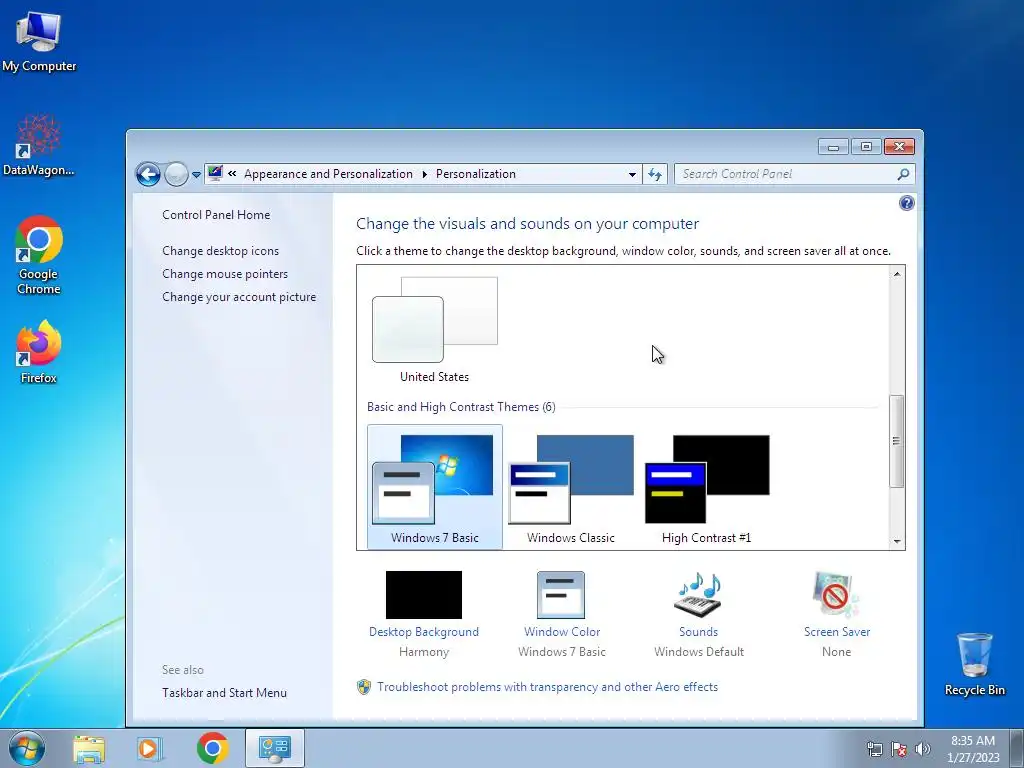Click the My Computer desktop icon
The image size is (1024, 768).
(x=39, y=41)
